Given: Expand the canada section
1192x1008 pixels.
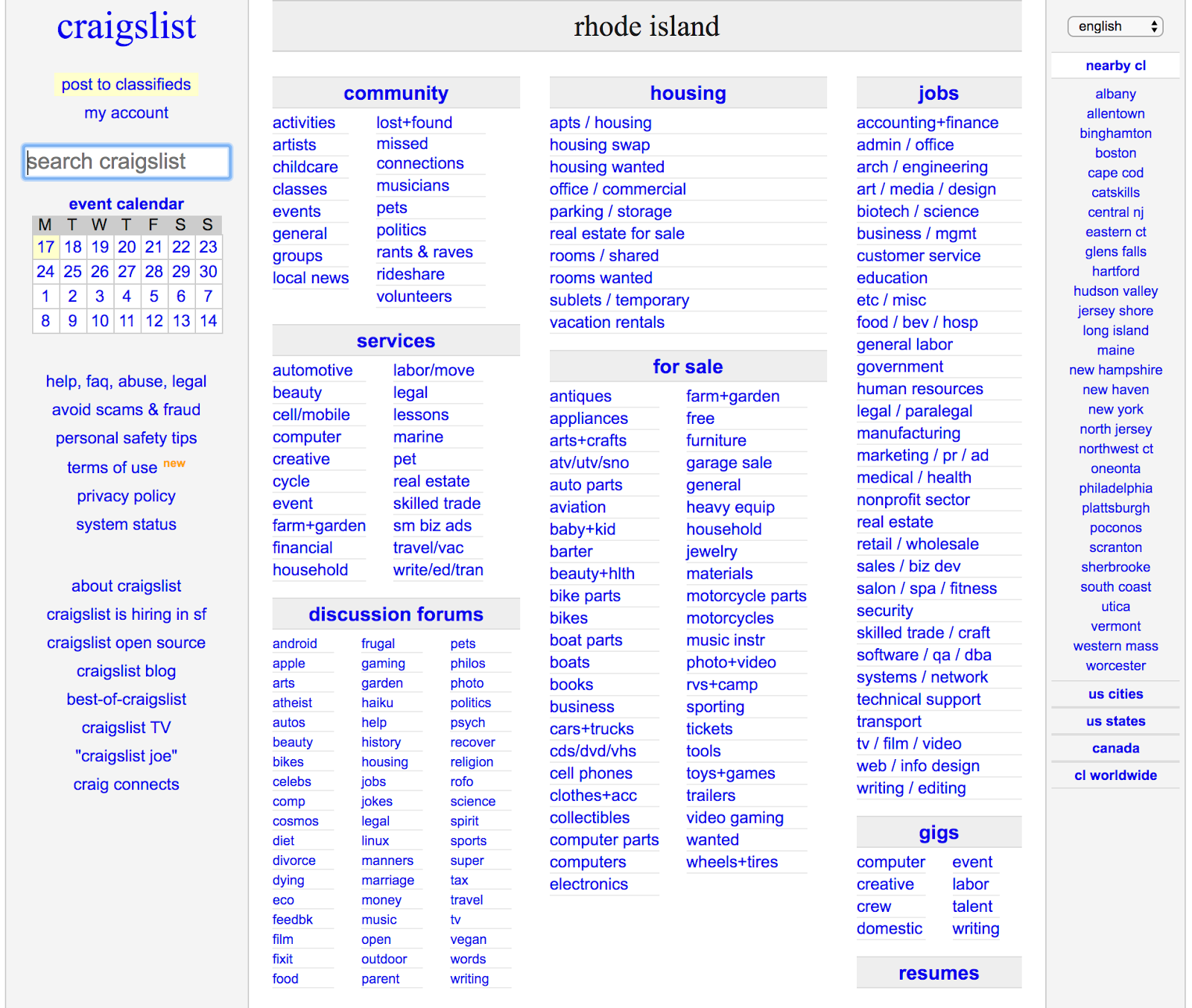Looking at the screenshot, I should 1115,749.
